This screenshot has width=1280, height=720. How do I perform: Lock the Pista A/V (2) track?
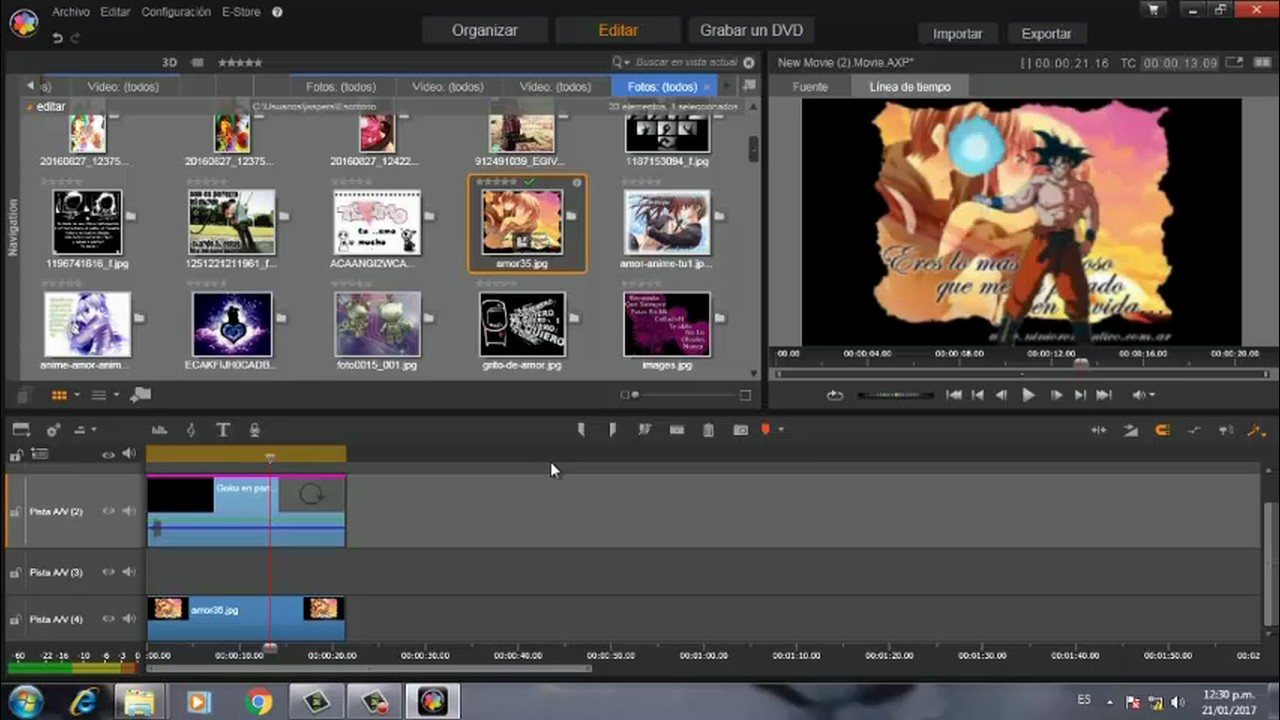pyautogui.click(x=15, y=511)
